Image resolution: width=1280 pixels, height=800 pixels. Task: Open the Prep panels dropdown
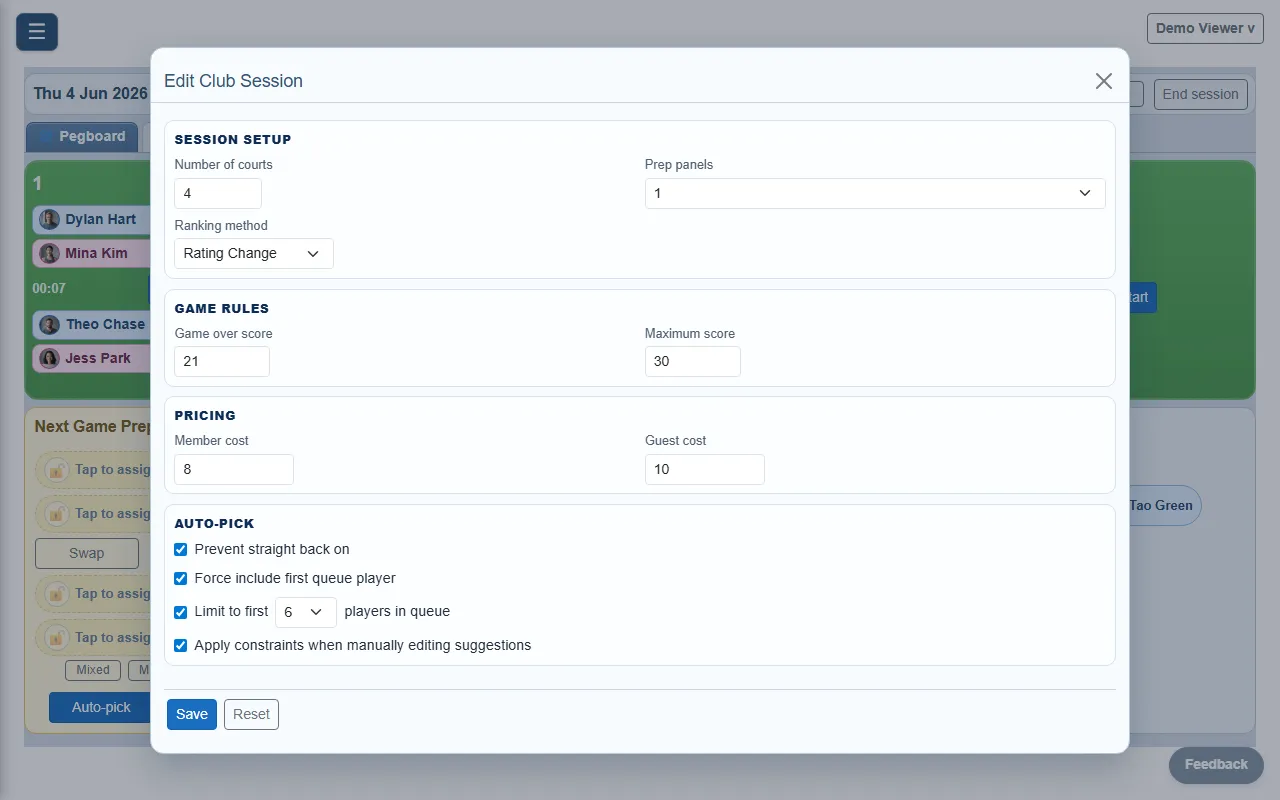coord(875,193)
